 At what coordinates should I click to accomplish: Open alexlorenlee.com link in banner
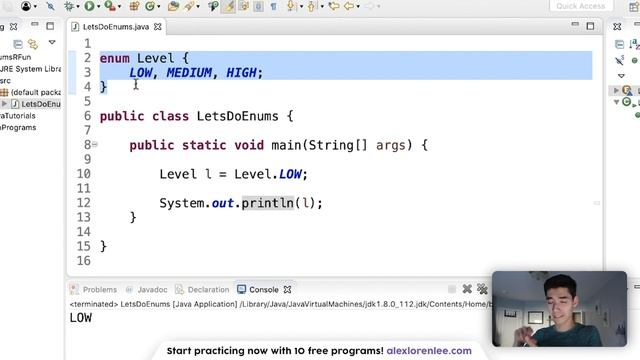pyautogui.click(x=429, y=351)
